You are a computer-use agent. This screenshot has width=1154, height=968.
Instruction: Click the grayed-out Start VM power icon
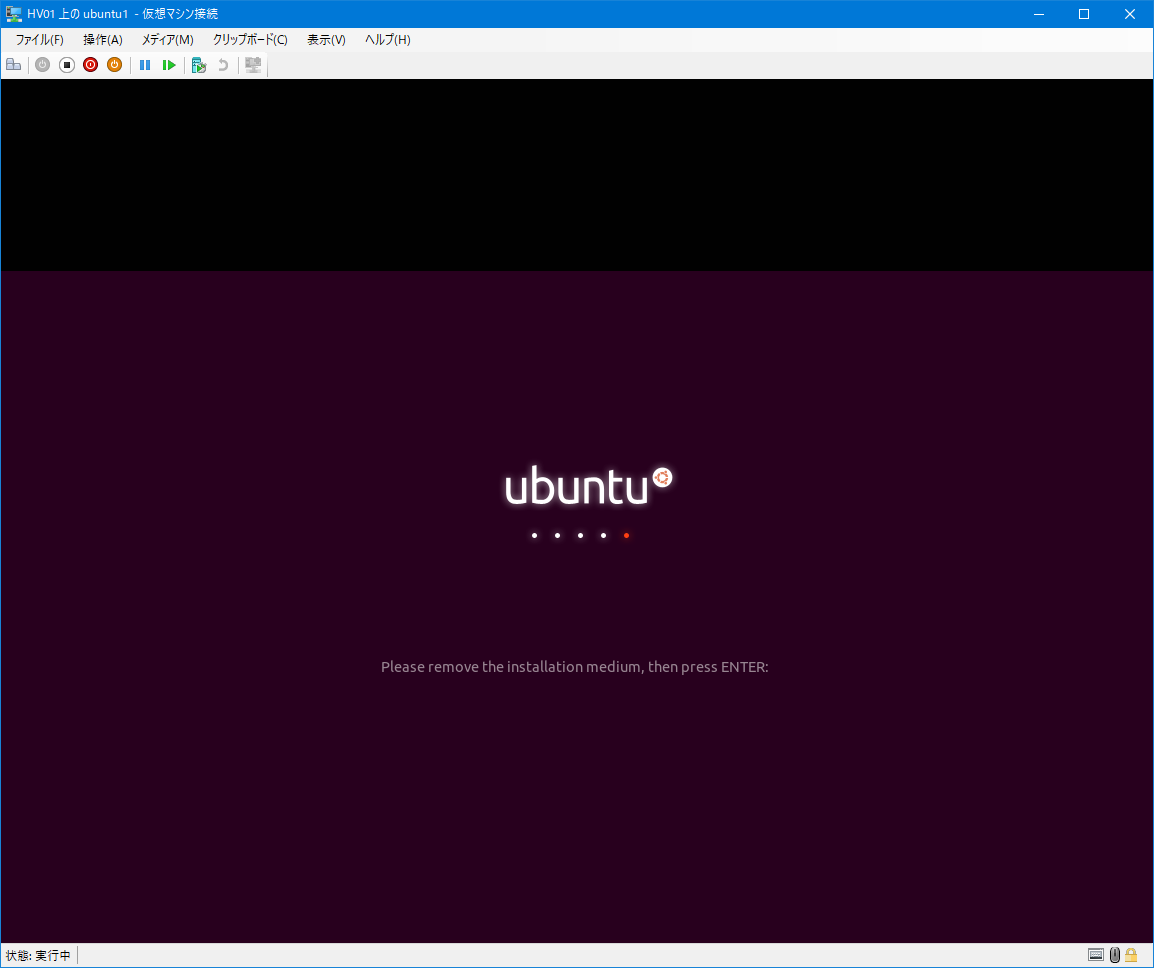(42, 64)
